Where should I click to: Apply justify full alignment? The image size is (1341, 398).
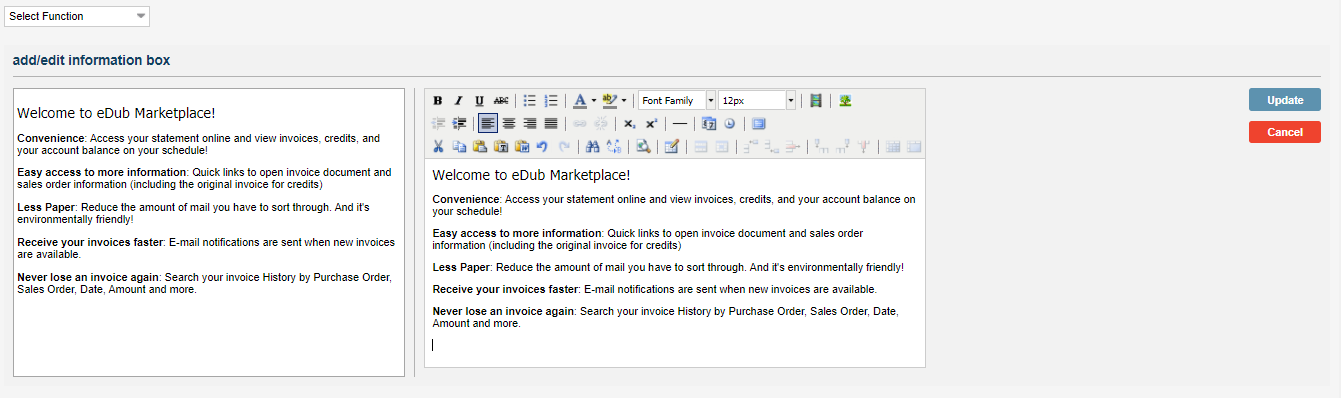click(551, 123)
